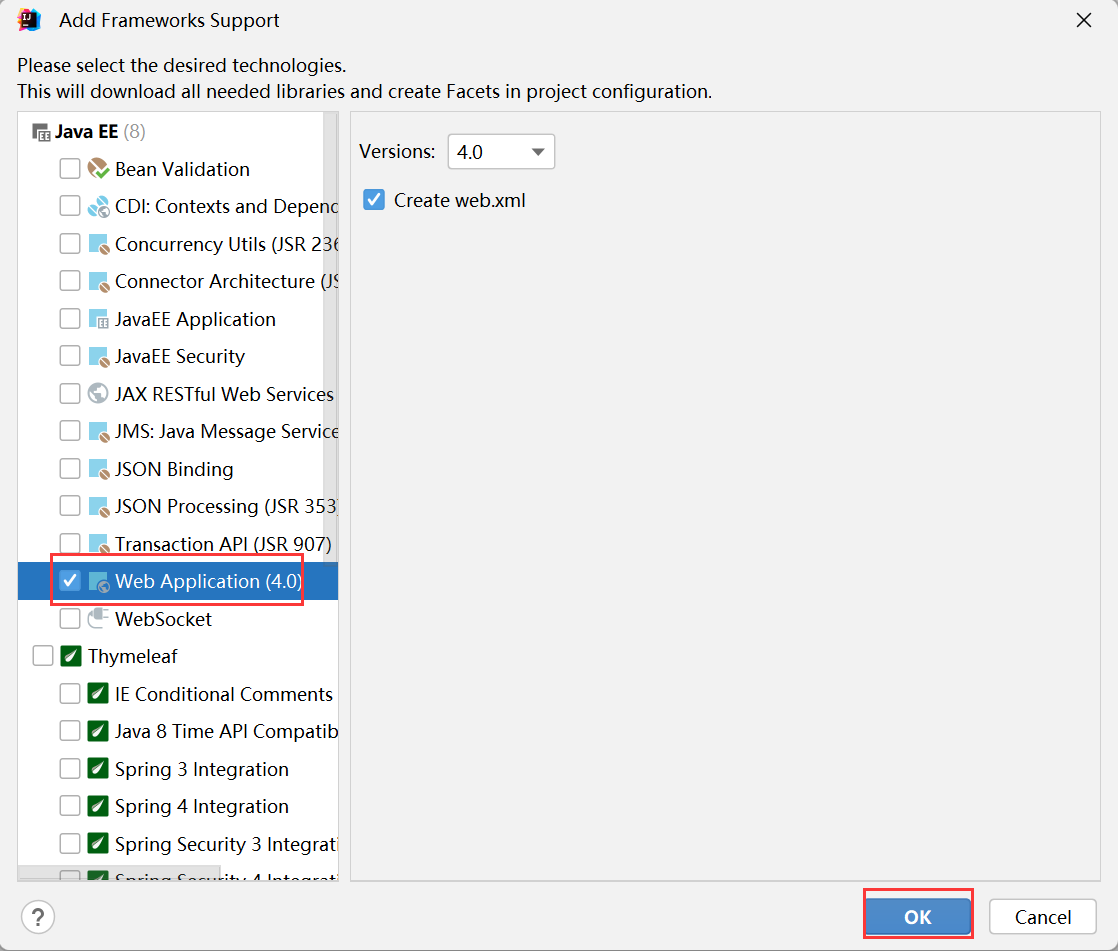Click the Spring Security 3 Integration leaf icon
The height and width of the screenshot is (951, 1118).
98,844
